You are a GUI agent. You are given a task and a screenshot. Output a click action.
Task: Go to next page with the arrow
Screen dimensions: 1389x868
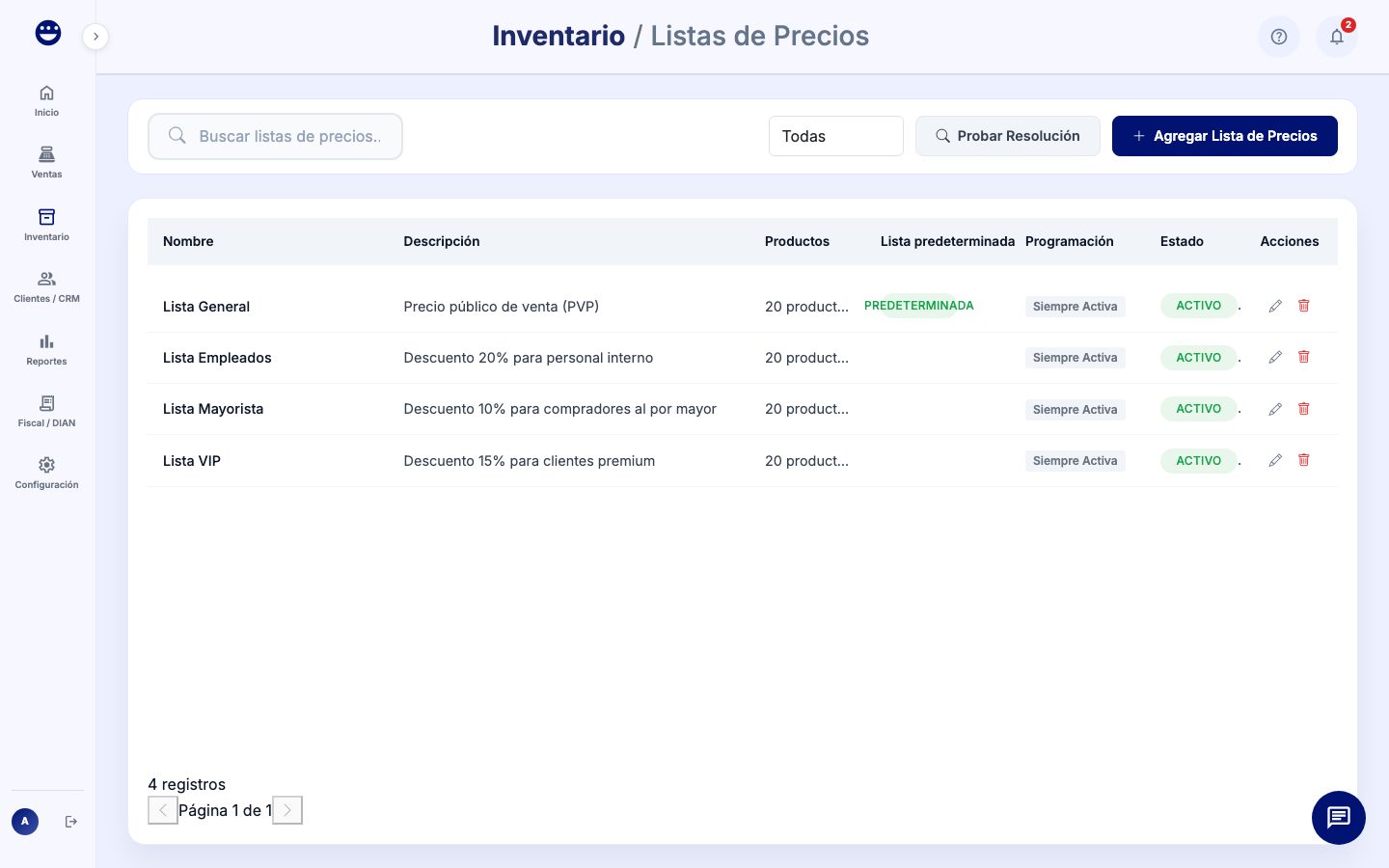286,810
